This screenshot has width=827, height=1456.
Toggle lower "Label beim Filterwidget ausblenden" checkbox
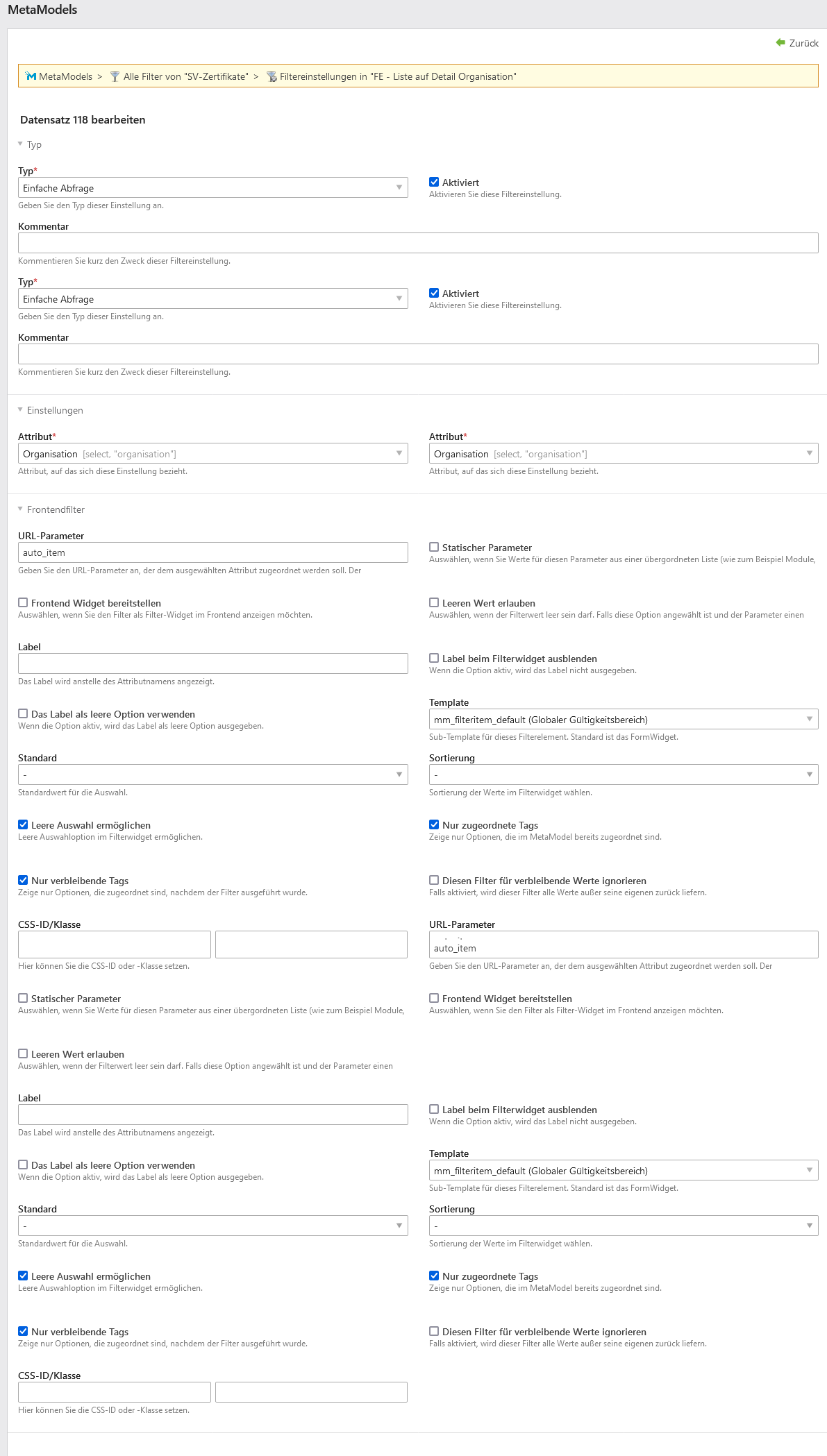[434, 1110]
